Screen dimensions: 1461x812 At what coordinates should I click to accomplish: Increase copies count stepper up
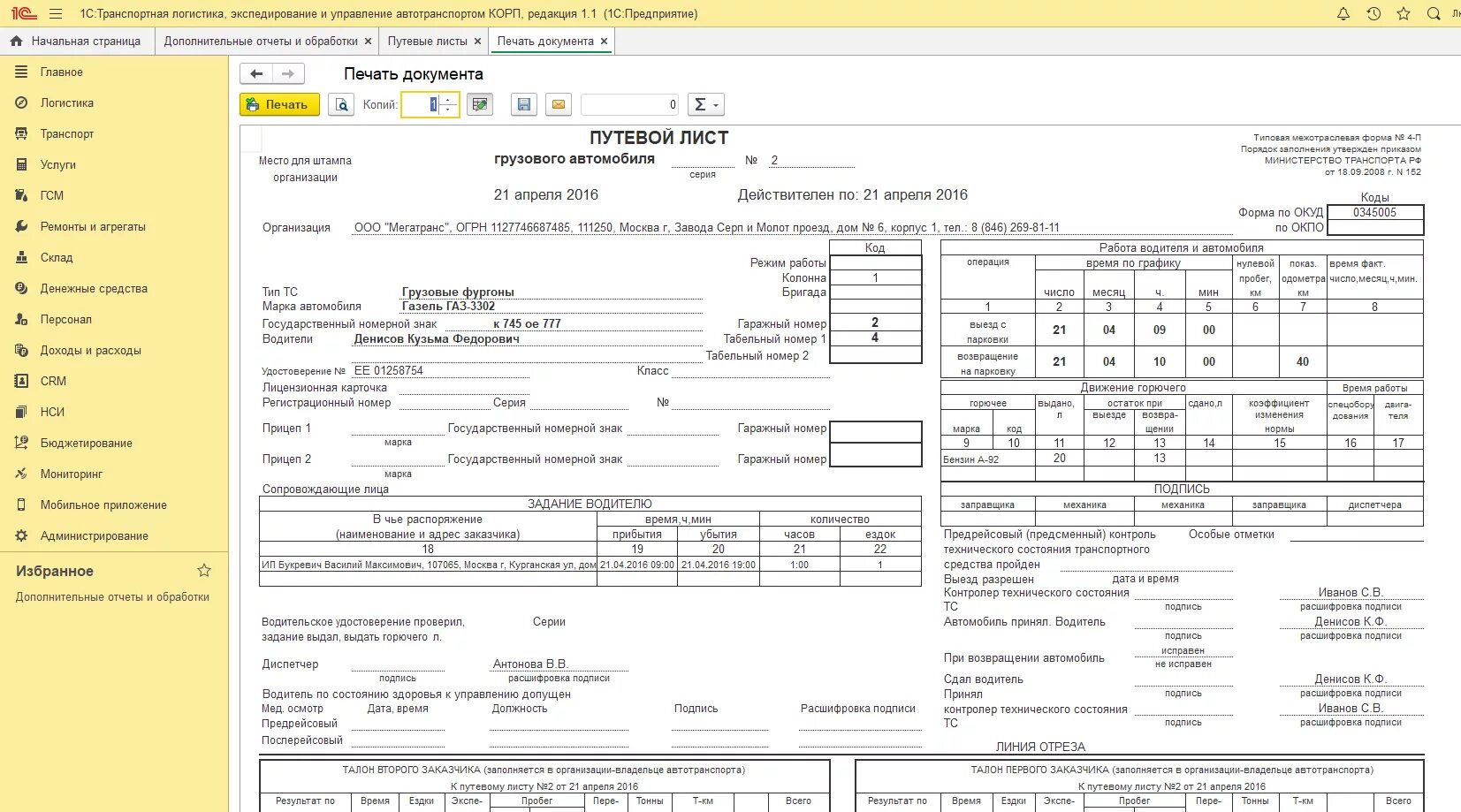pyautogui.click(x=449, y=99)
